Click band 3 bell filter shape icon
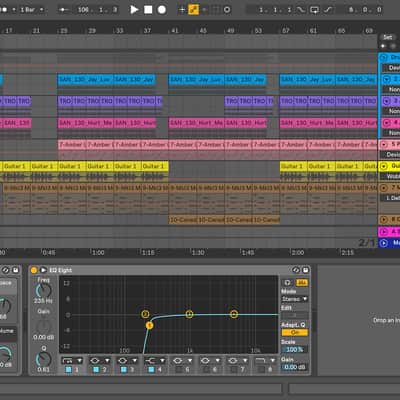The width and height of the screenshot is (400, 400). coord(122,361)
